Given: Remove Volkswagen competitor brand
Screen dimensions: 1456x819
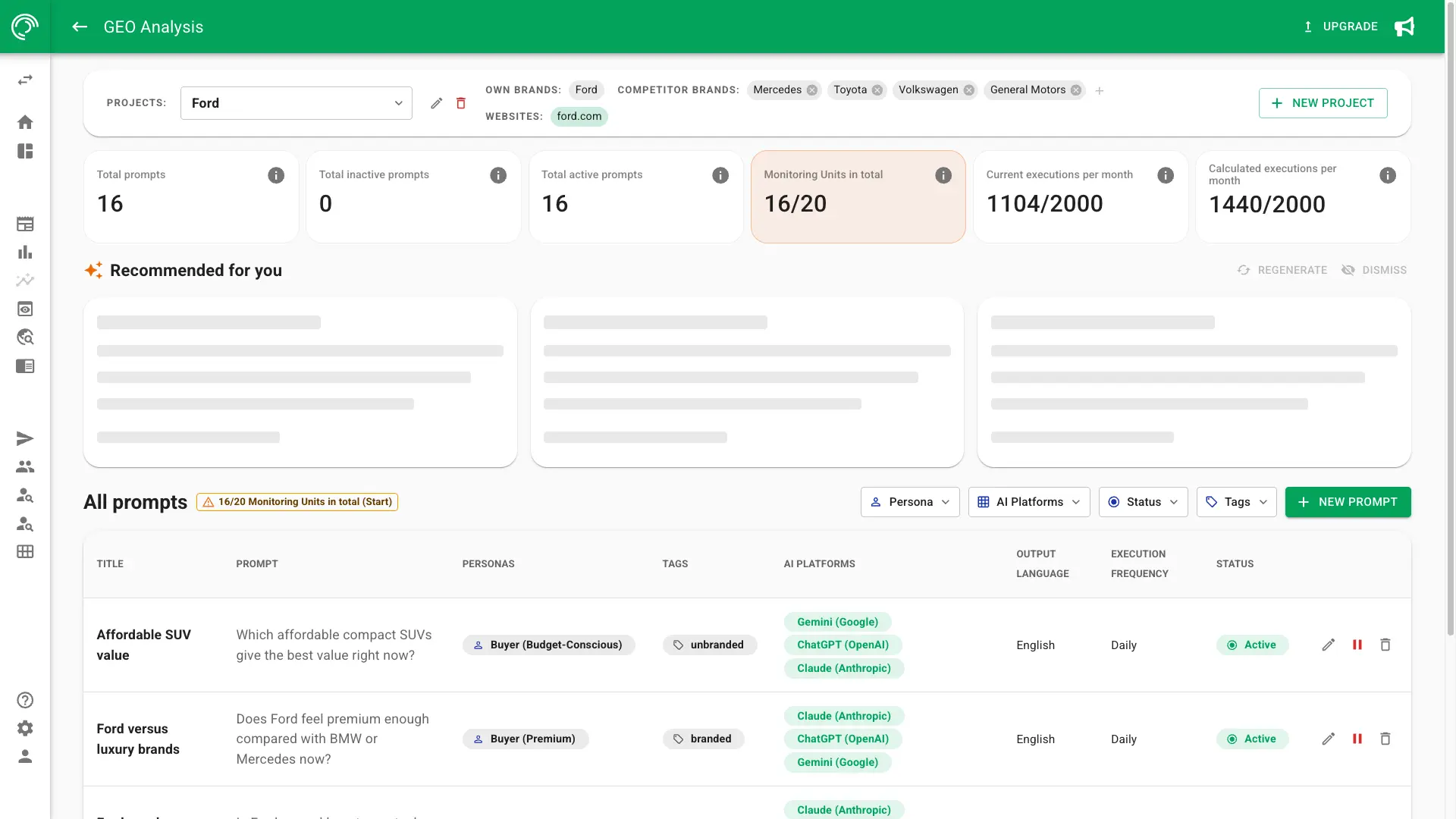Looking at the screenshot, I should 968,90.
